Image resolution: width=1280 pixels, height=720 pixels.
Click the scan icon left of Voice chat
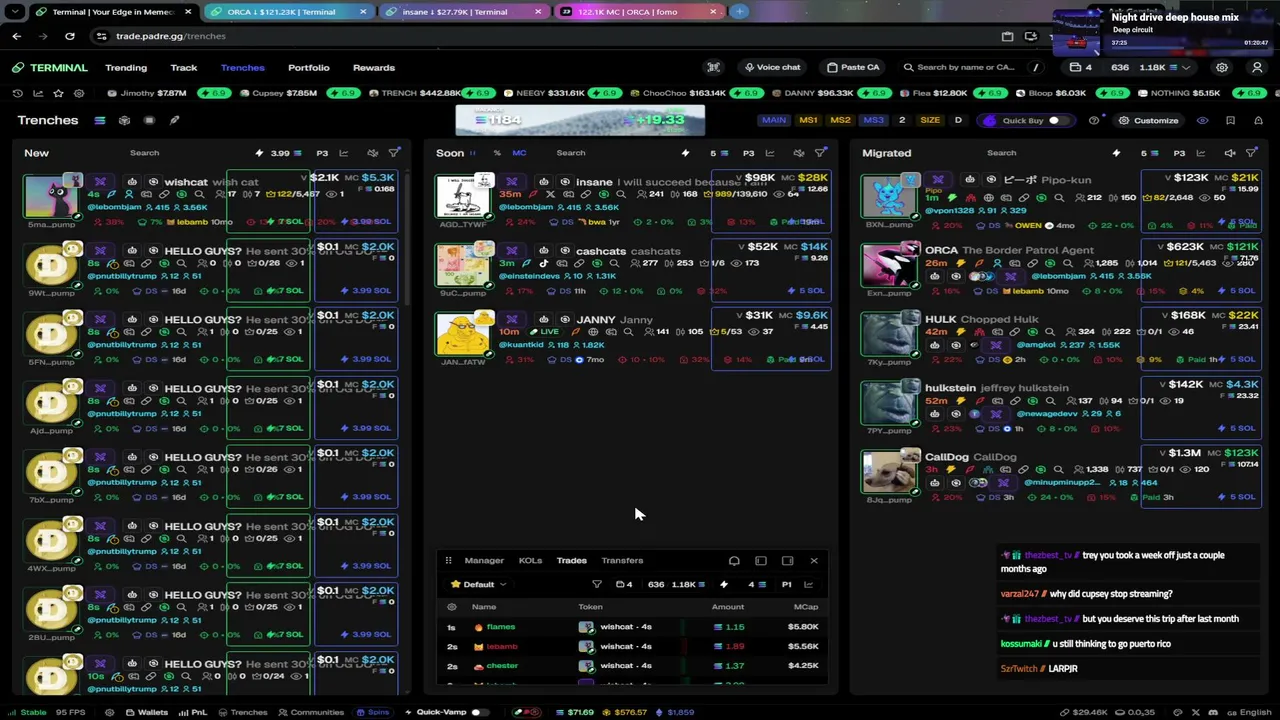(713, 67)
